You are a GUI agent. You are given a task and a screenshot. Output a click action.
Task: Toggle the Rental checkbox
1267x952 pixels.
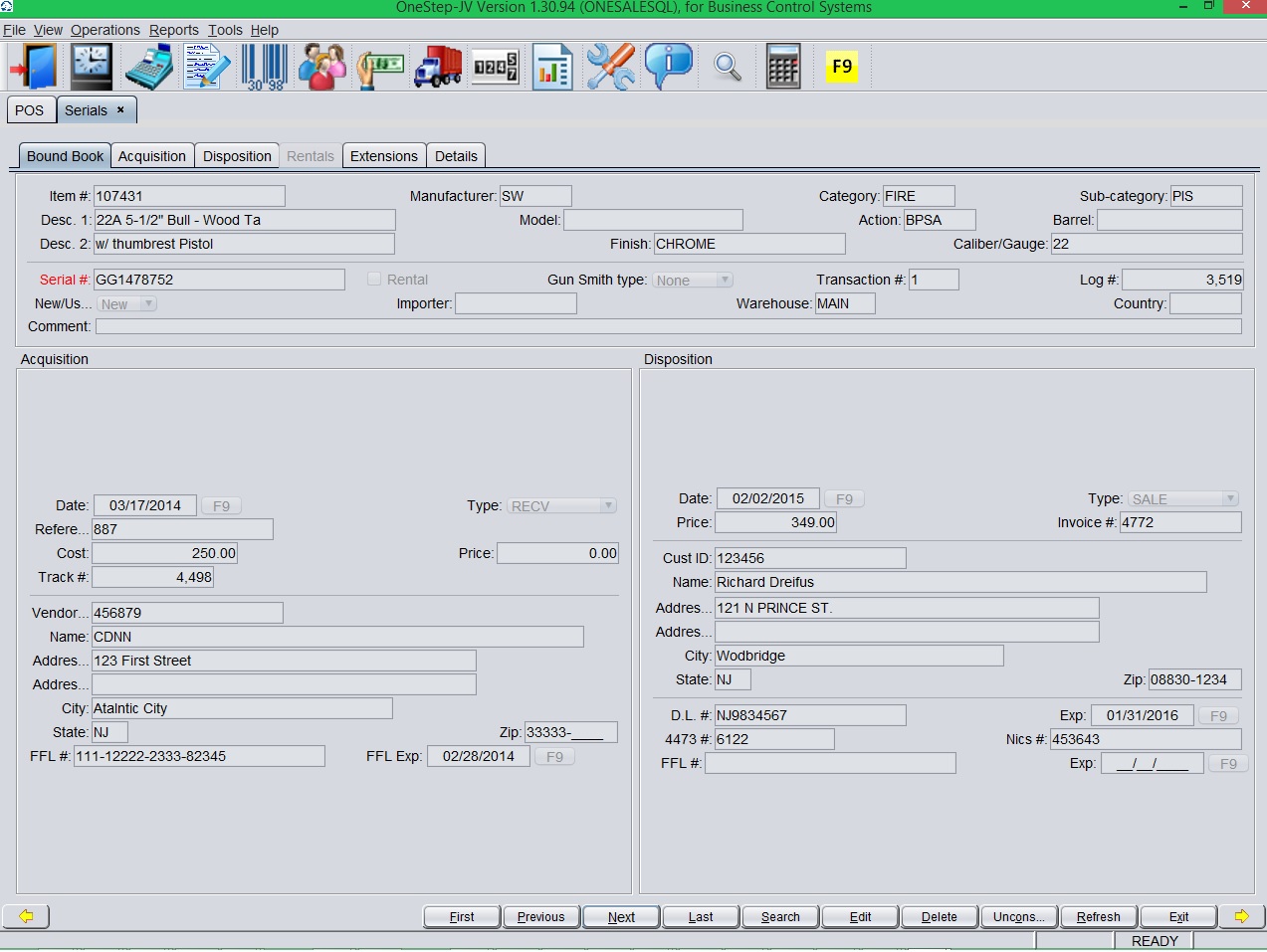coord(374,280)
